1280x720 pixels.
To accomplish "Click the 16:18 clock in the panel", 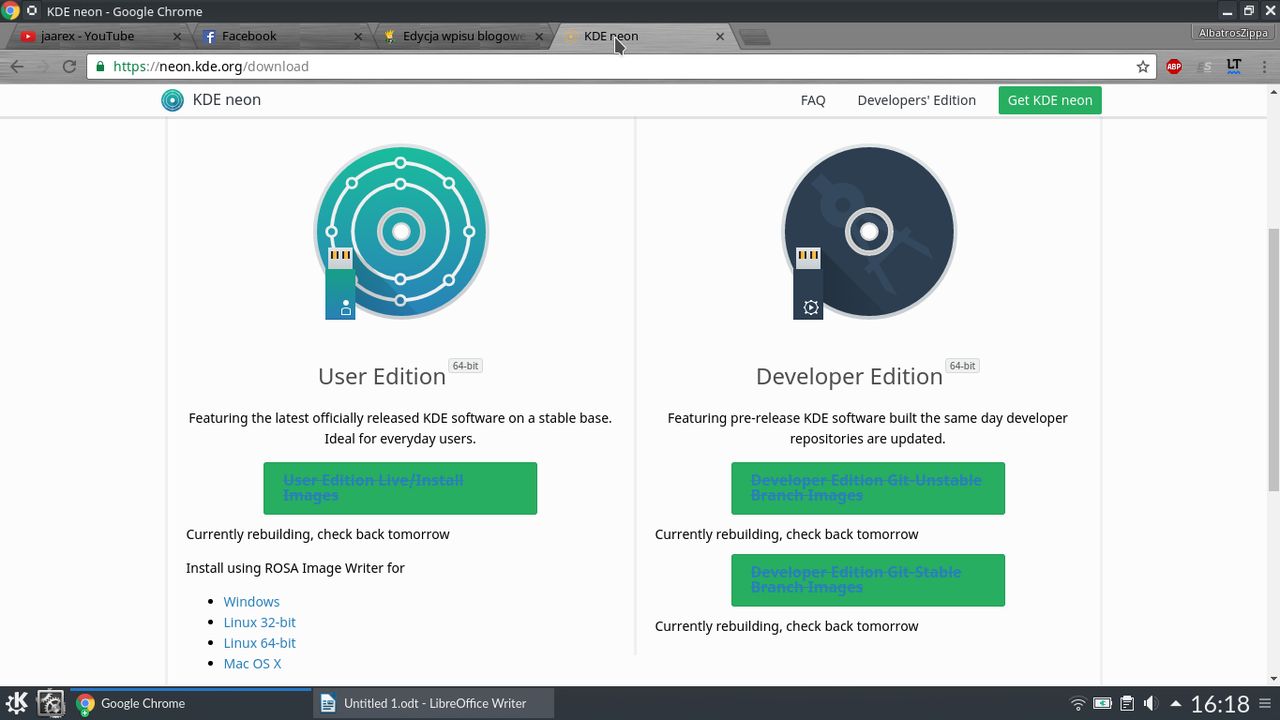I will (1220, 704).
